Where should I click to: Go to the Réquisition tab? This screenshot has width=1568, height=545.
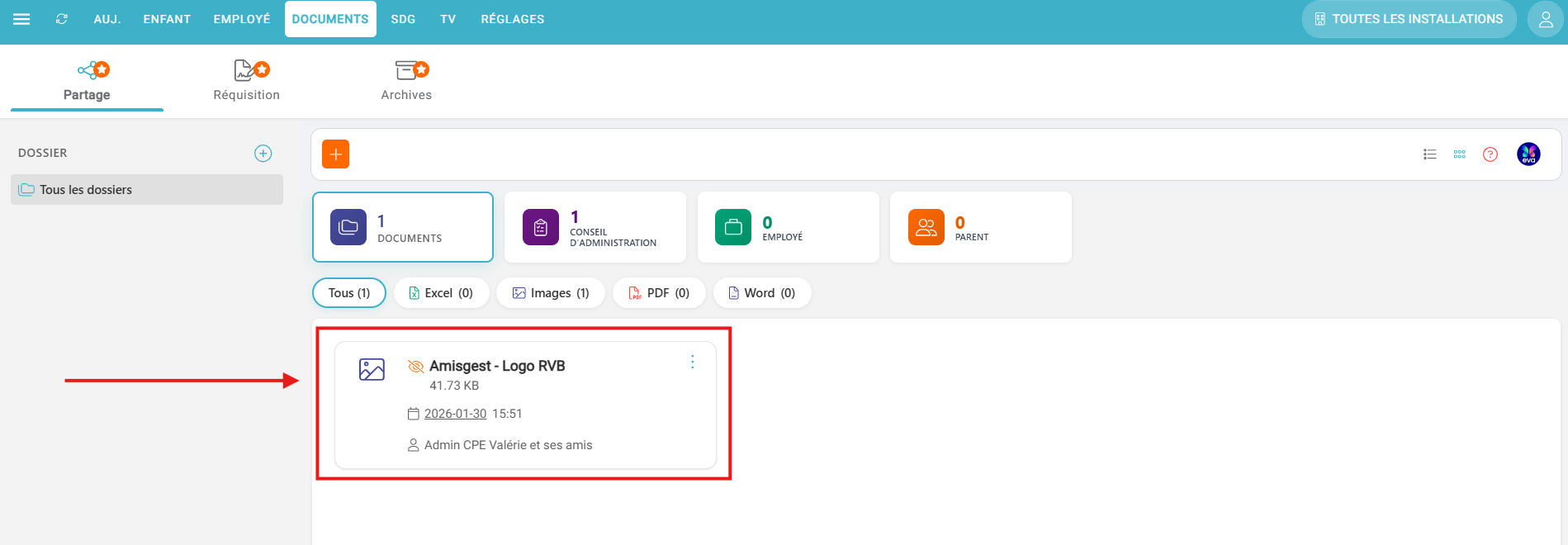coord(246,80)
